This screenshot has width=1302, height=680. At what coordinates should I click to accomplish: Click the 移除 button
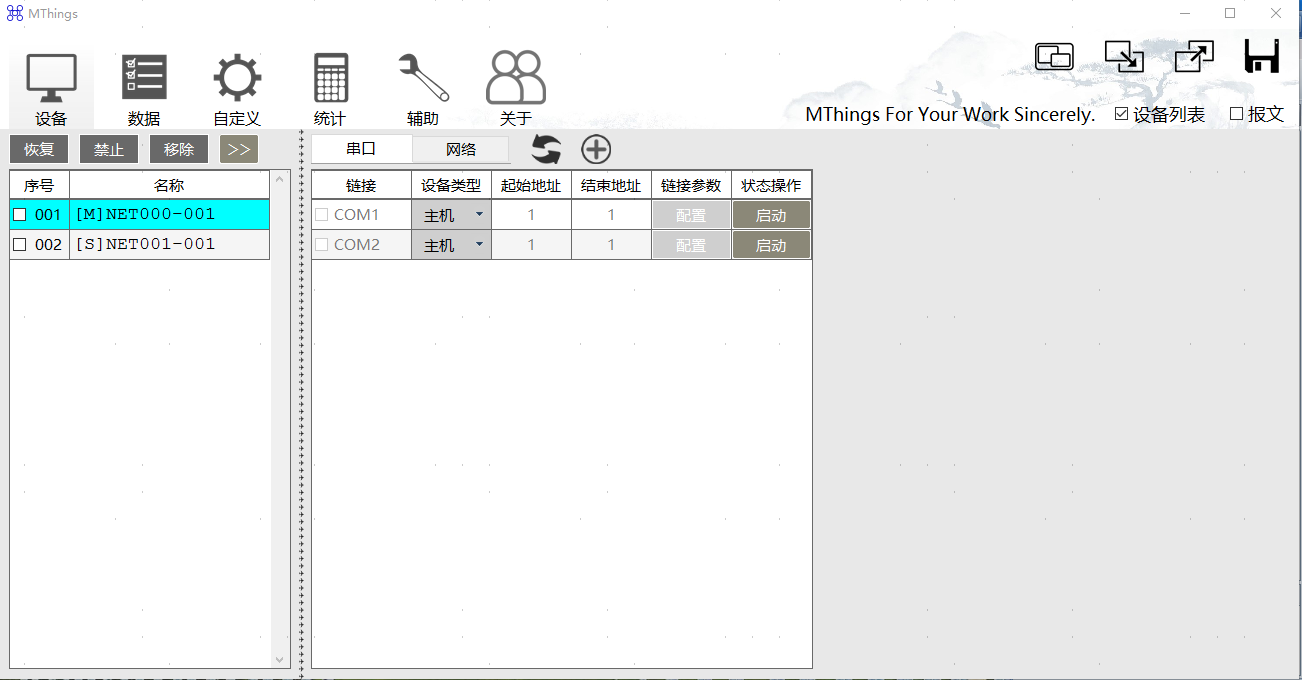click(179, 150)
